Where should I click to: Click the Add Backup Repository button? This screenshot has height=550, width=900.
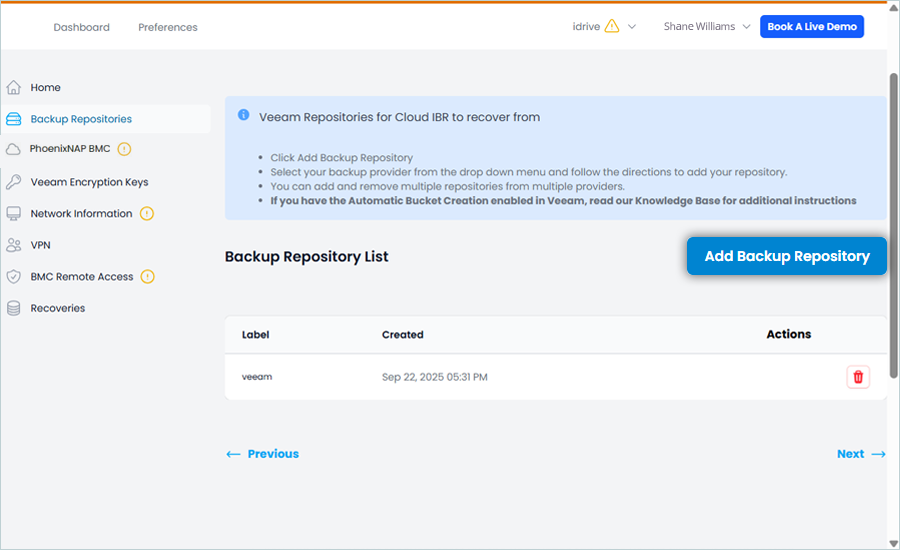coord(786,256)
